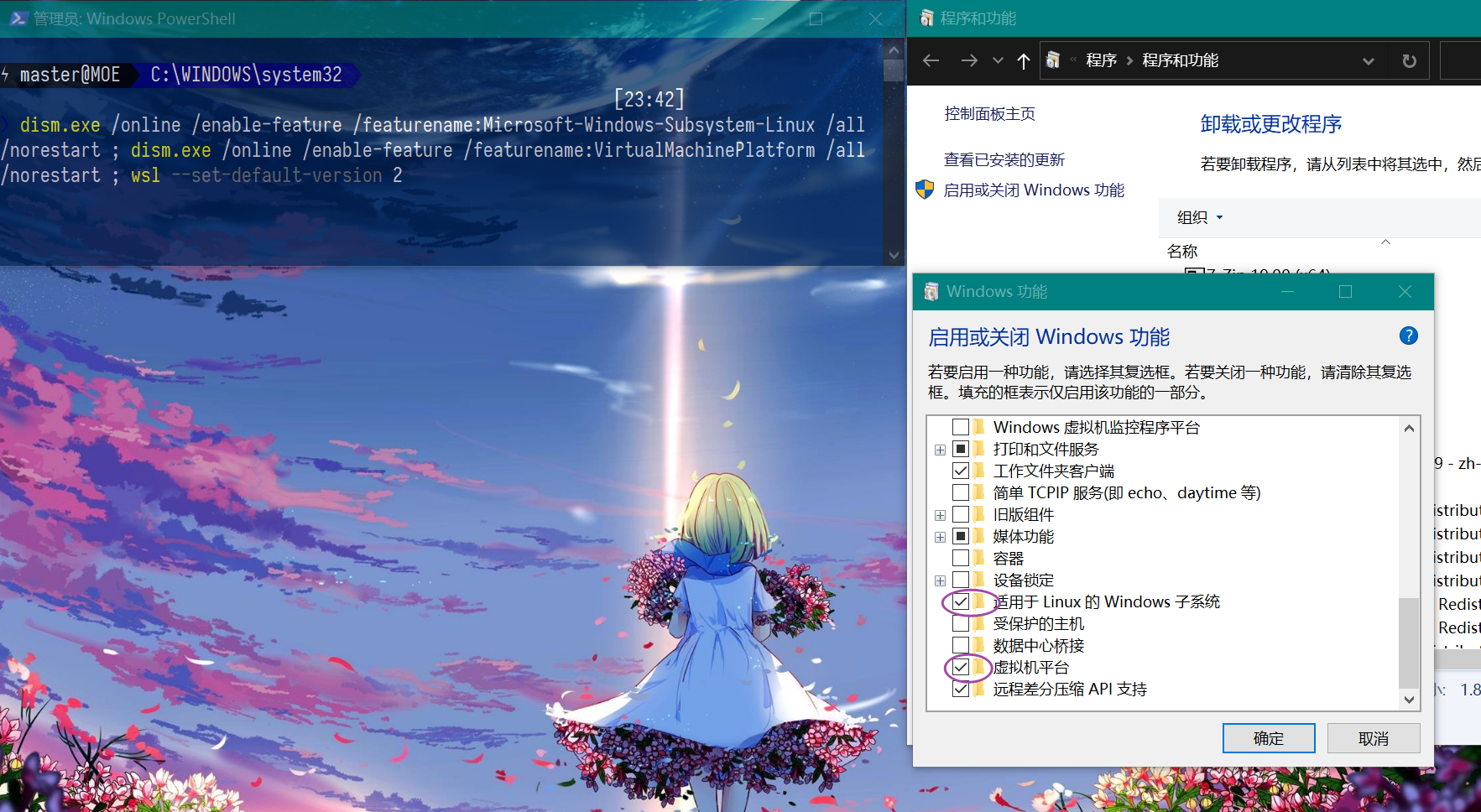The height and width of the screenshot is (812, 1481).
Task: Click the feature list vertical scrollbar thumb
Action: click(x=1409, y=642)
